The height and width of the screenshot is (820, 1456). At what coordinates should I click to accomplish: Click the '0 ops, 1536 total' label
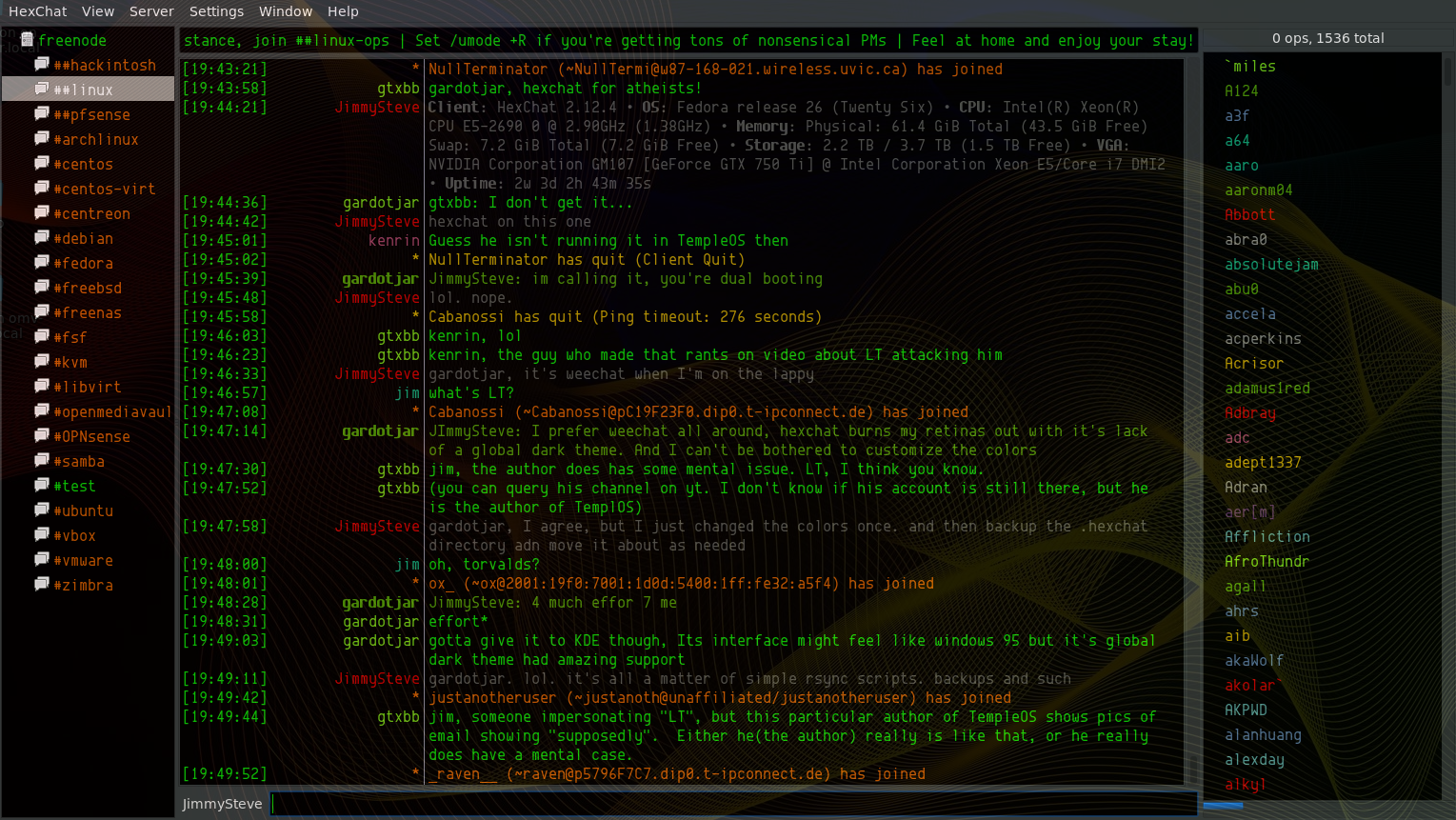pos(1327,38)
